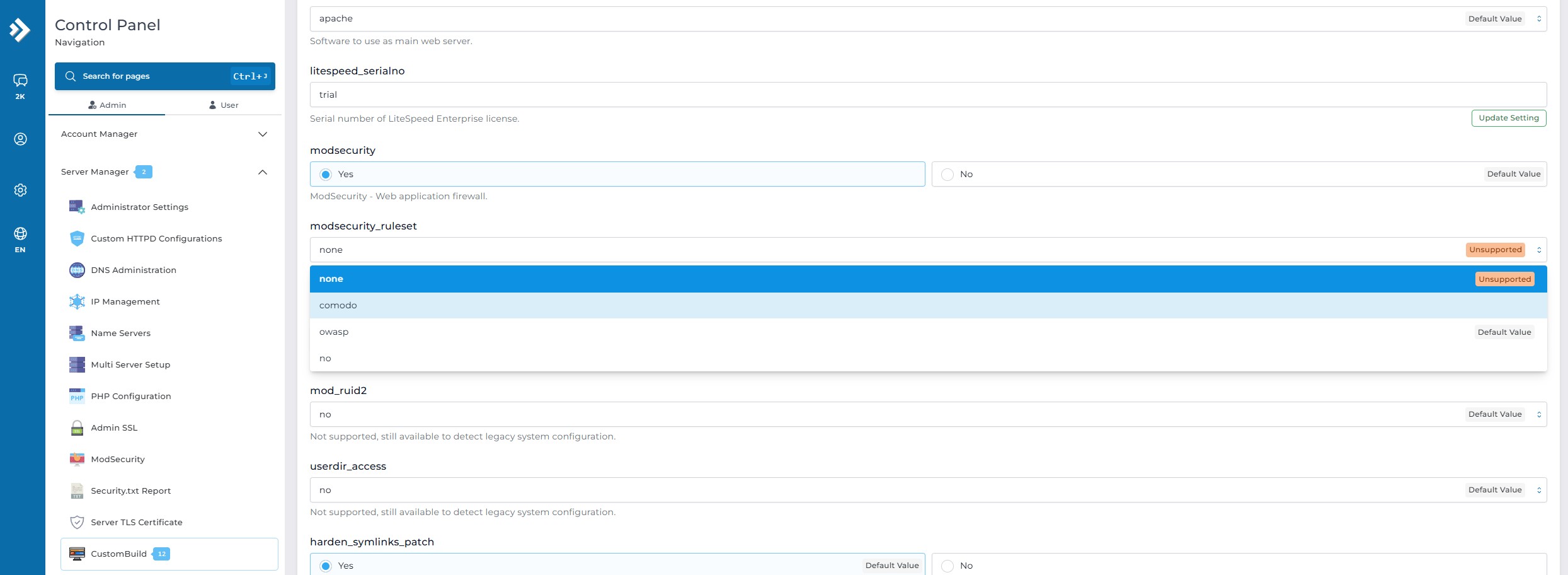The height and width of the screenshot is (575, 1568).
Task: Open Server TLS Certificate page
Action: click(x=137, y=522)
